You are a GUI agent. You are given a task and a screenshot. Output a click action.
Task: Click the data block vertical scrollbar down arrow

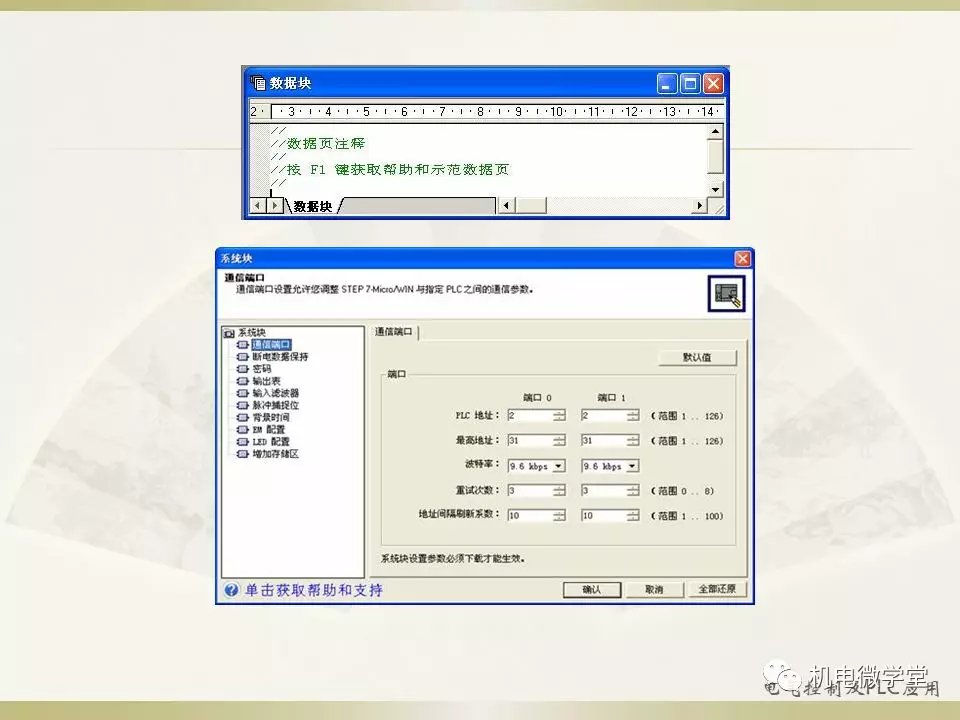(x=715, y=189)
